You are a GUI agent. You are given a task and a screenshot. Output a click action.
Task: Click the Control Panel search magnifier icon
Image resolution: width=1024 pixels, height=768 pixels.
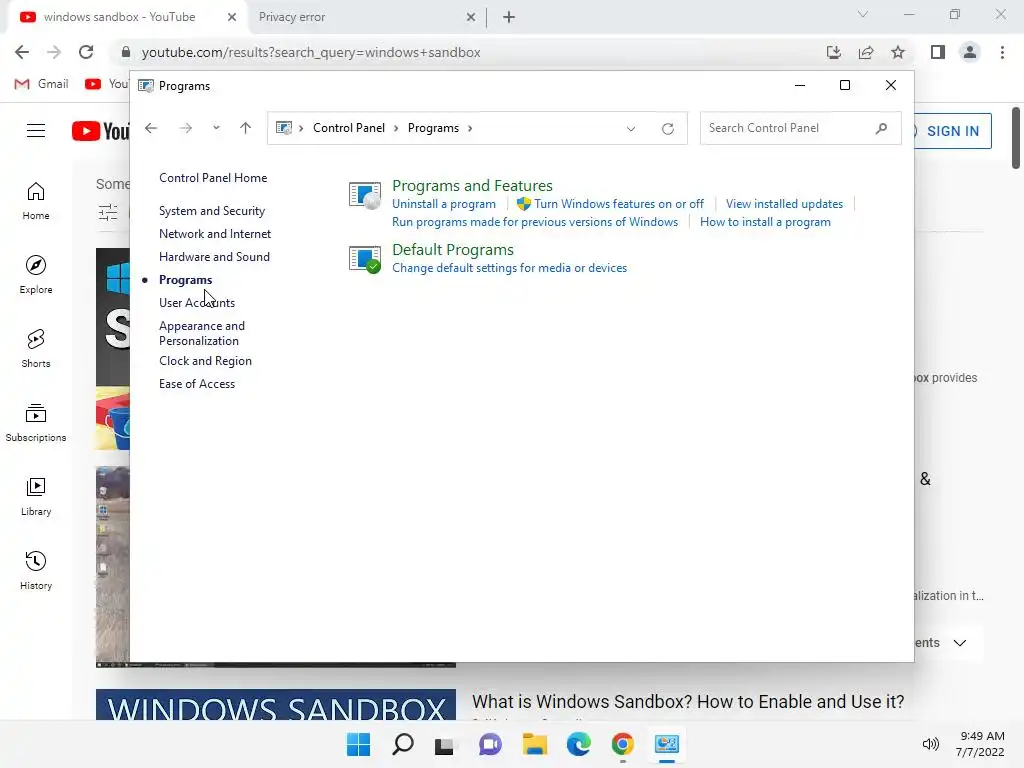(881, 128)
